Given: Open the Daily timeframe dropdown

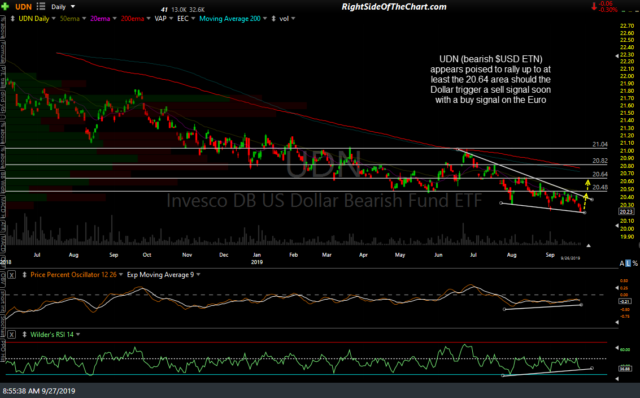Looking at the screenshot, I should 63,7.
